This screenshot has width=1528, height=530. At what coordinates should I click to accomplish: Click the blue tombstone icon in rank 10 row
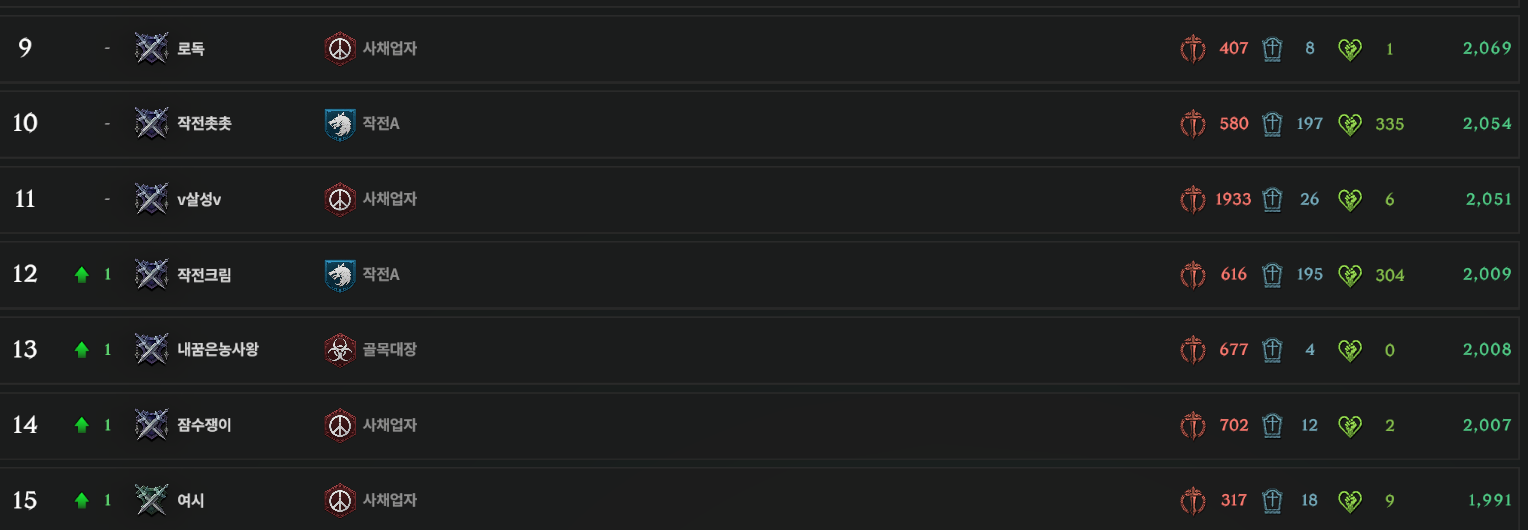(x=1272, y=124)
